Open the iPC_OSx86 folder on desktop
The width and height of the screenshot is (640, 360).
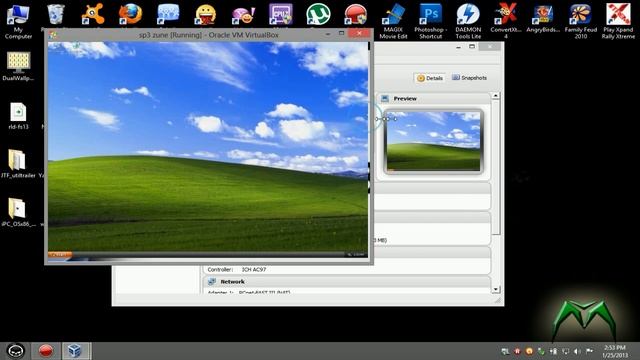(18, 212)
